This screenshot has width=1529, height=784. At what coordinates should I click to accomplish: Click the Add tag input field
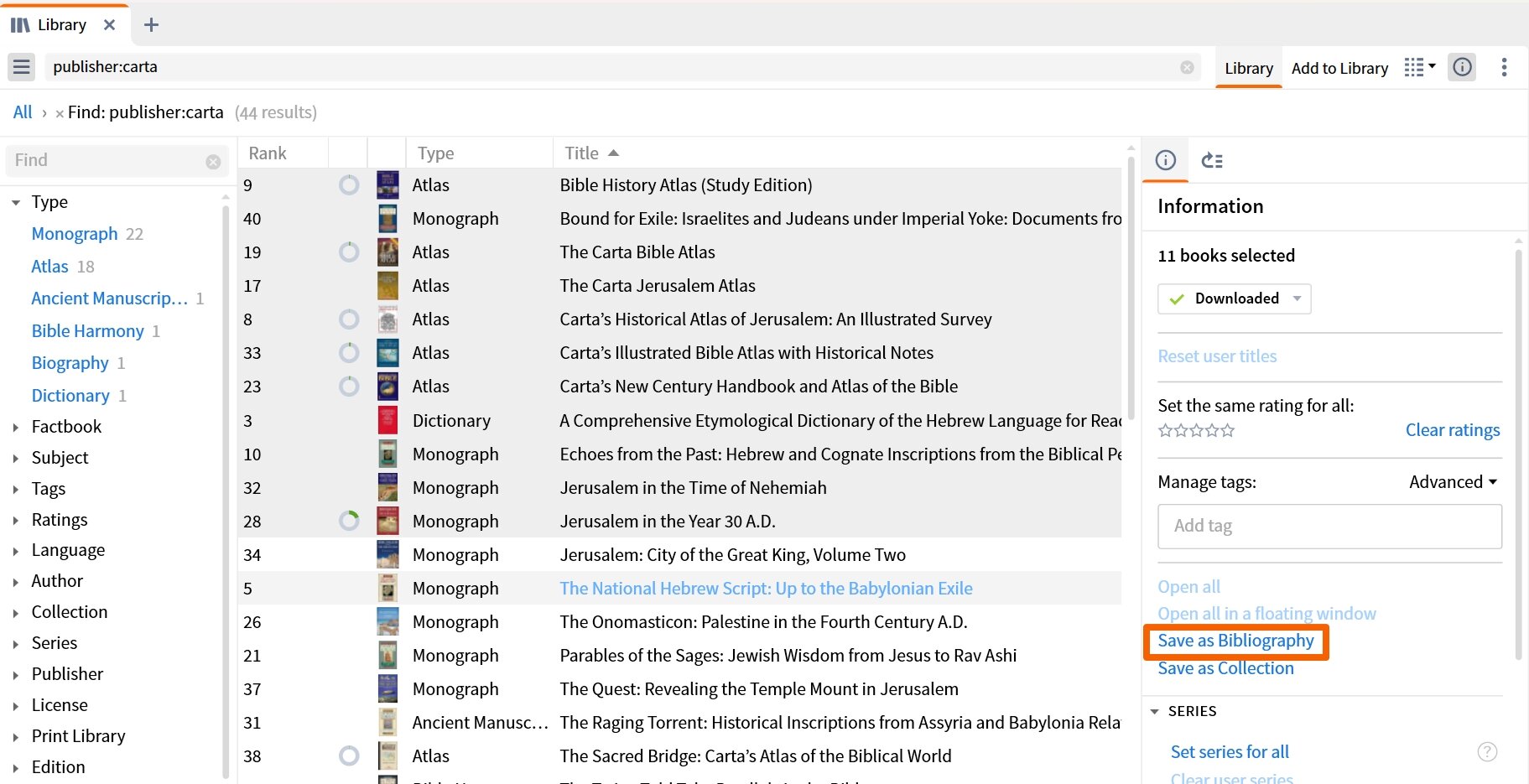[x=1329, y=527]
